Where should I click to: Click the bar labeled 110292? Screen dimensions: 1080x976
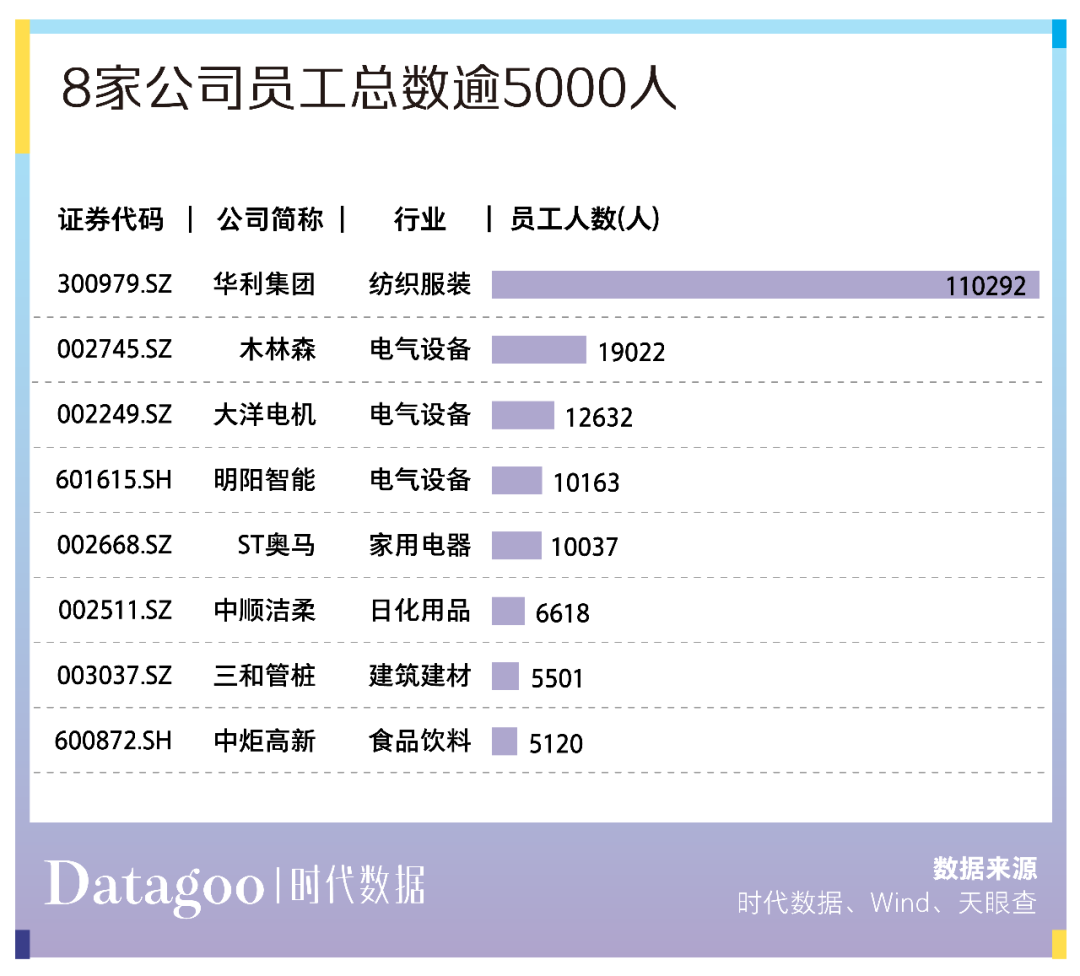tap(765, 284)
